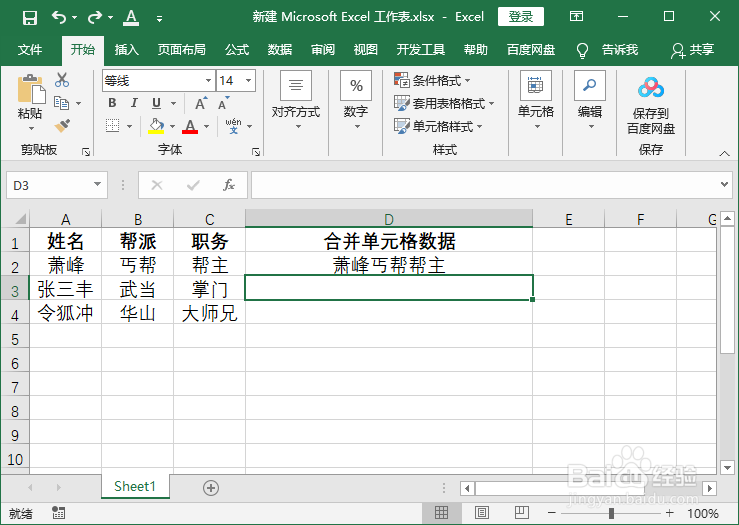Select cell with 张三丰

point(66,288)
